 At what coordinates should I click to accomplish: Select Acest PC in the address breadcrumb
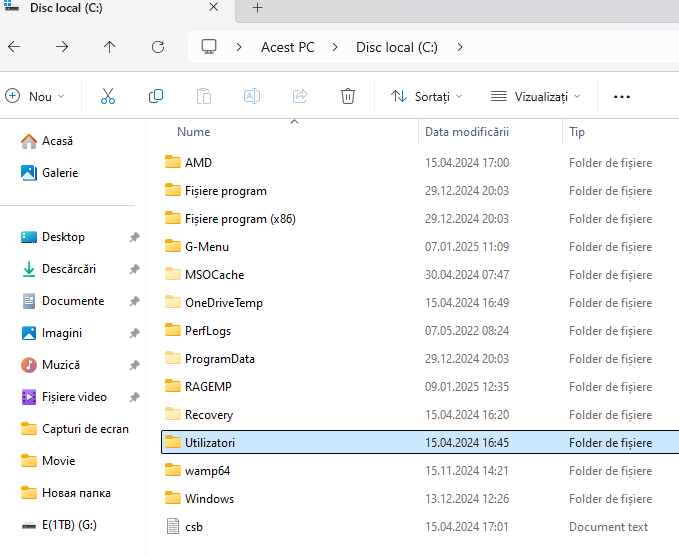287,47
